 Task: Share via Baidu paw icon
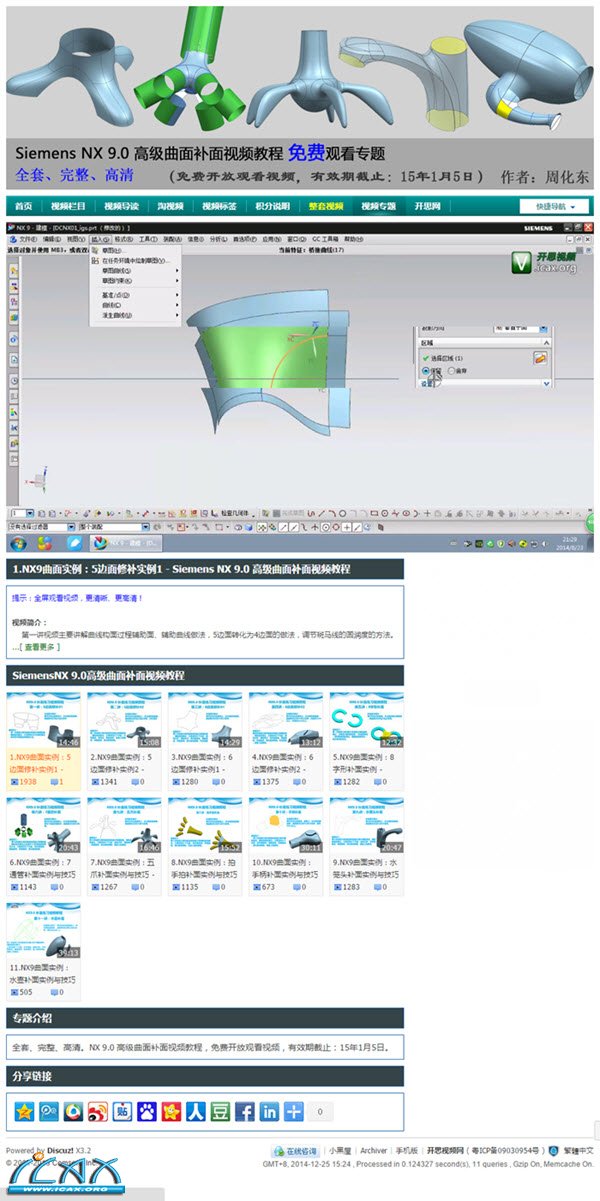coord(147,1111)
